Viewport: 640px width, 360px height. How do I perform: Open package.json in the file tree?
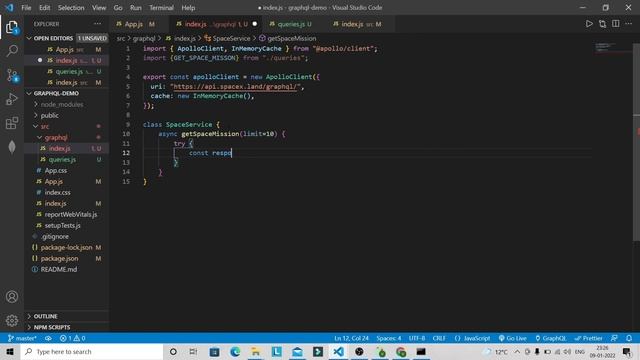(x=59, y=258)
